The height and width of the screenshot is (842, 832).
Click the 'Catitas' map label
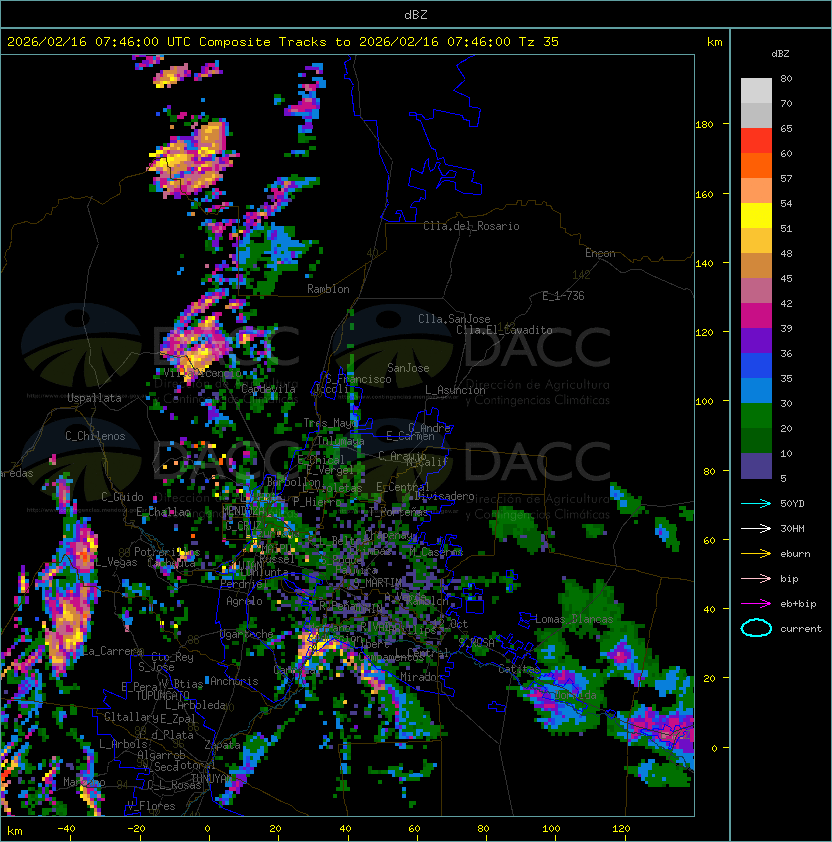pyautogui.click(x=519, y=669)
